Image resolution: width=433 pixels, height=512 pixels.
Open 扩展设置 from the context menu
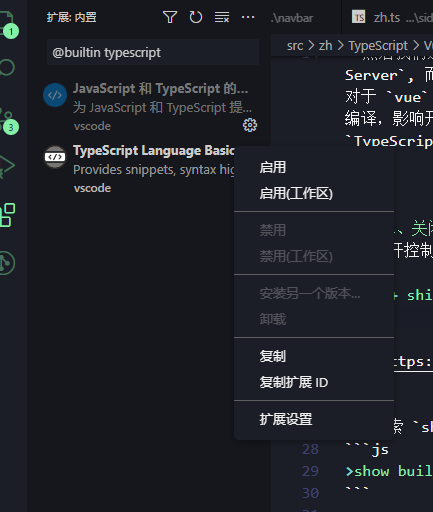314,419
